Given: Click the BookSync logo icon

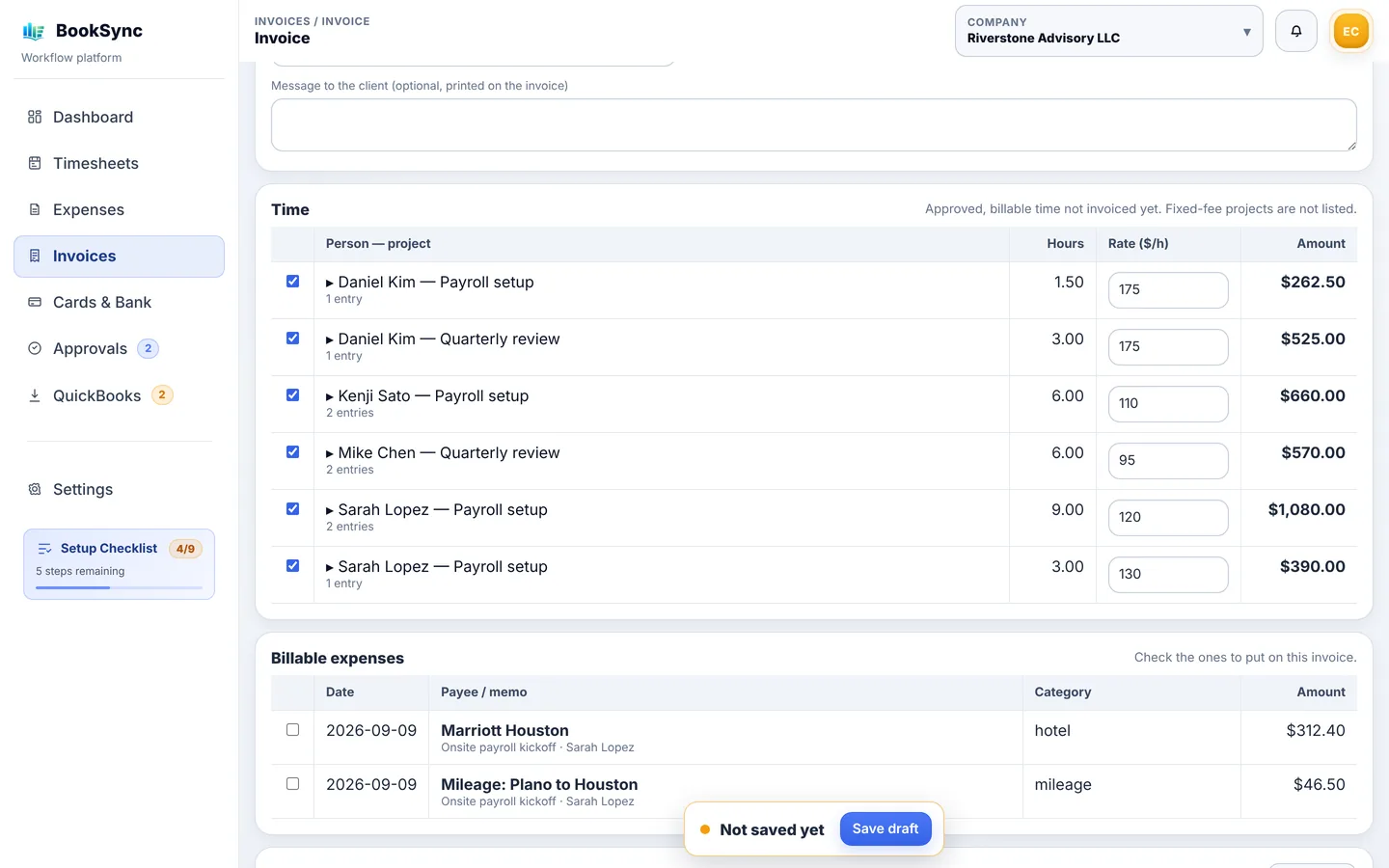Looking at the screenshot, I should pyautogui.click(x=34, y=31).
